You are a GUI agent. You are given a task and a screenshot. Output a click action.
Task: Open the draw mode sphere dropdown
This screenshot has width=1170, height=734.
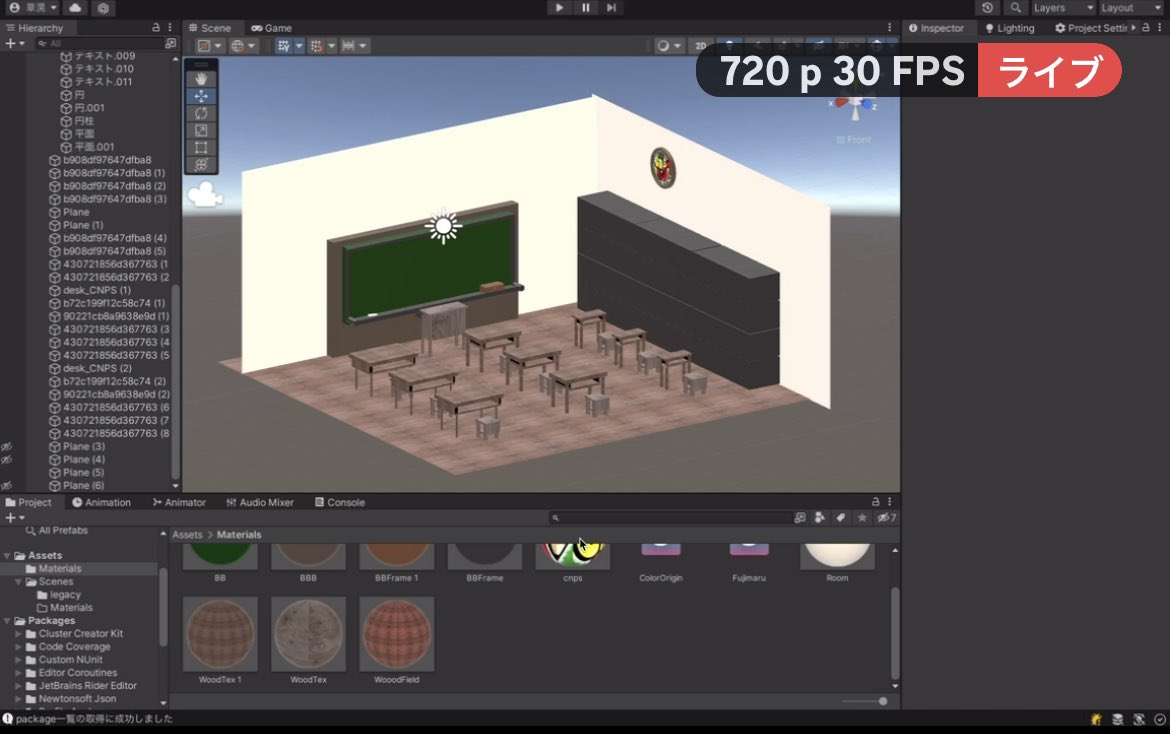click(x=668, y=46)
